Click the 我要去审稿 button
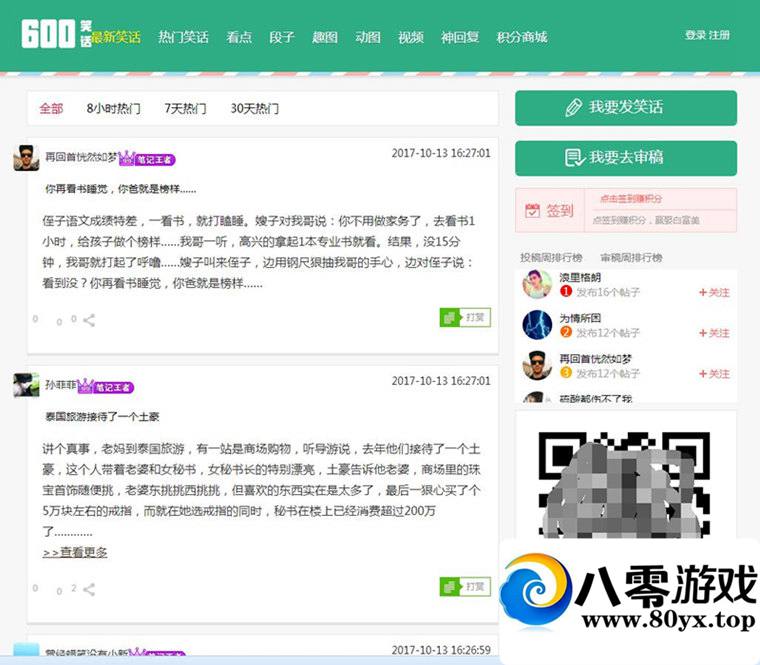760x665 pixels. (625, 157)
